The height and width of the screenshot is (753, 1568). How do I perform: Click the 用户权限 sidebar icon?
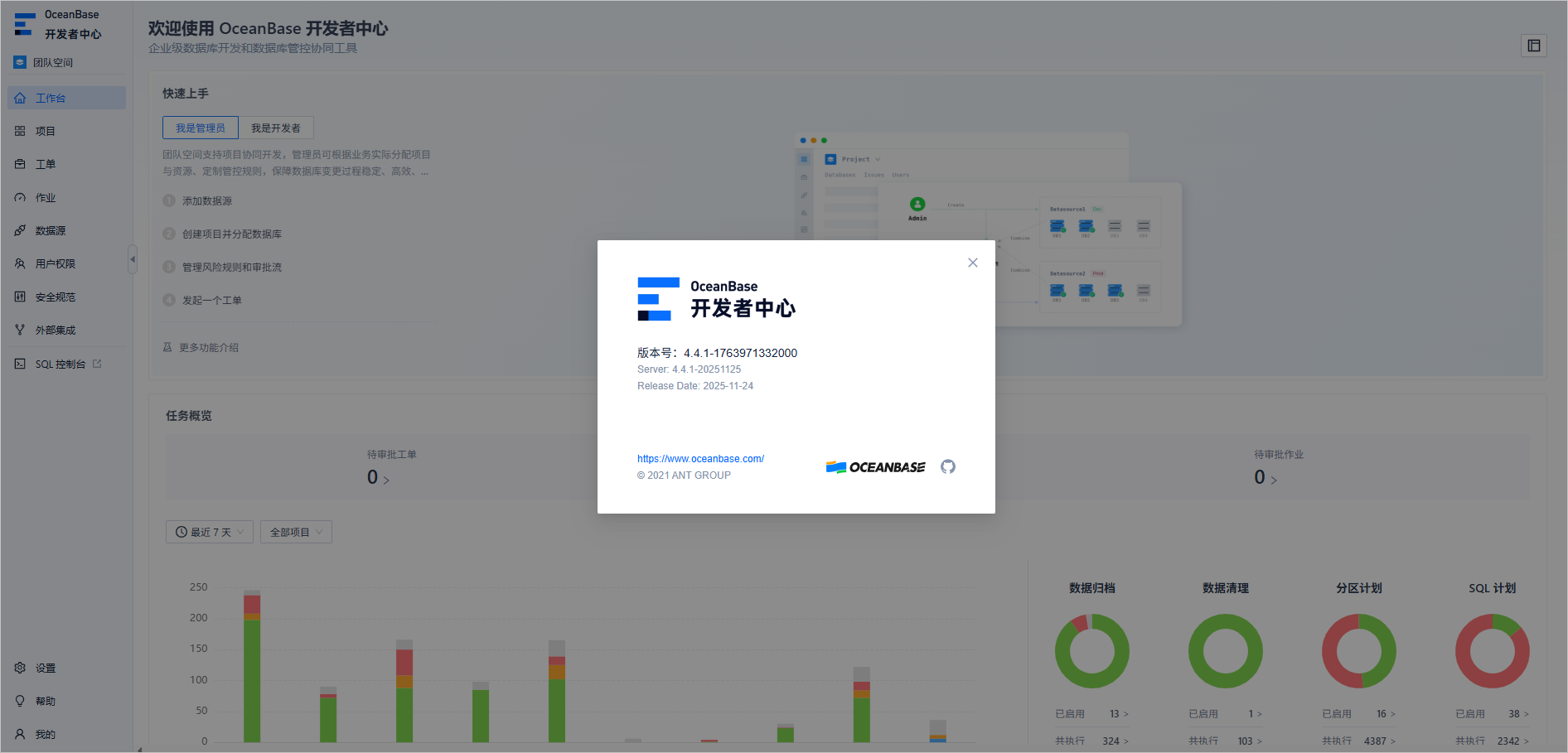point(20,264)
